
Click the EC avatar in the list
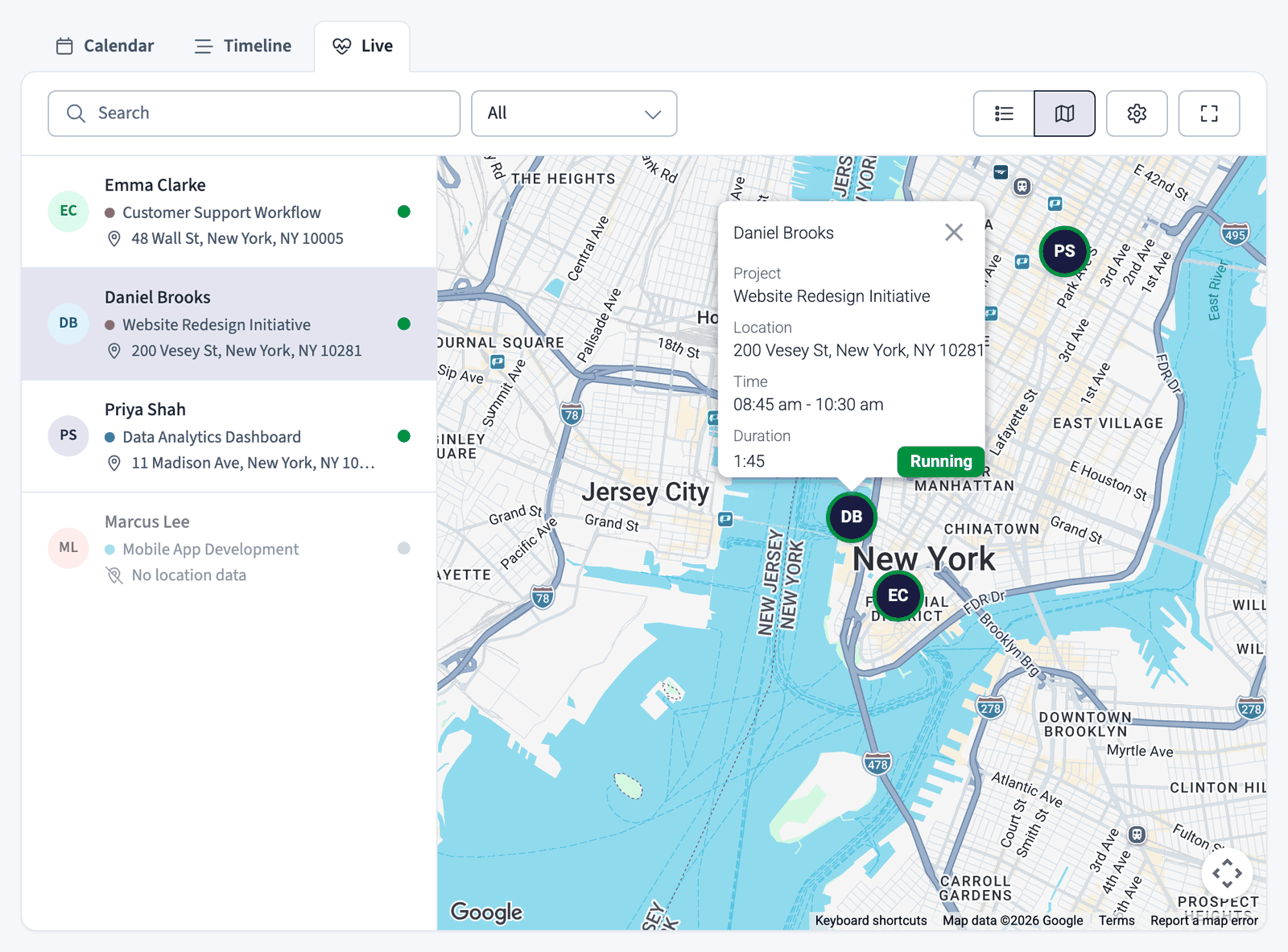coord(68,212)
